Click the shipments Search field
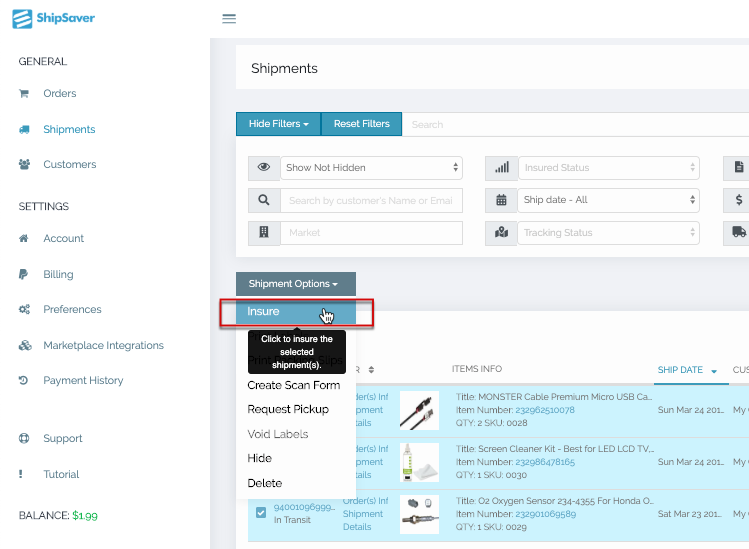Screen dimensions: 749x549 point(575,124)
